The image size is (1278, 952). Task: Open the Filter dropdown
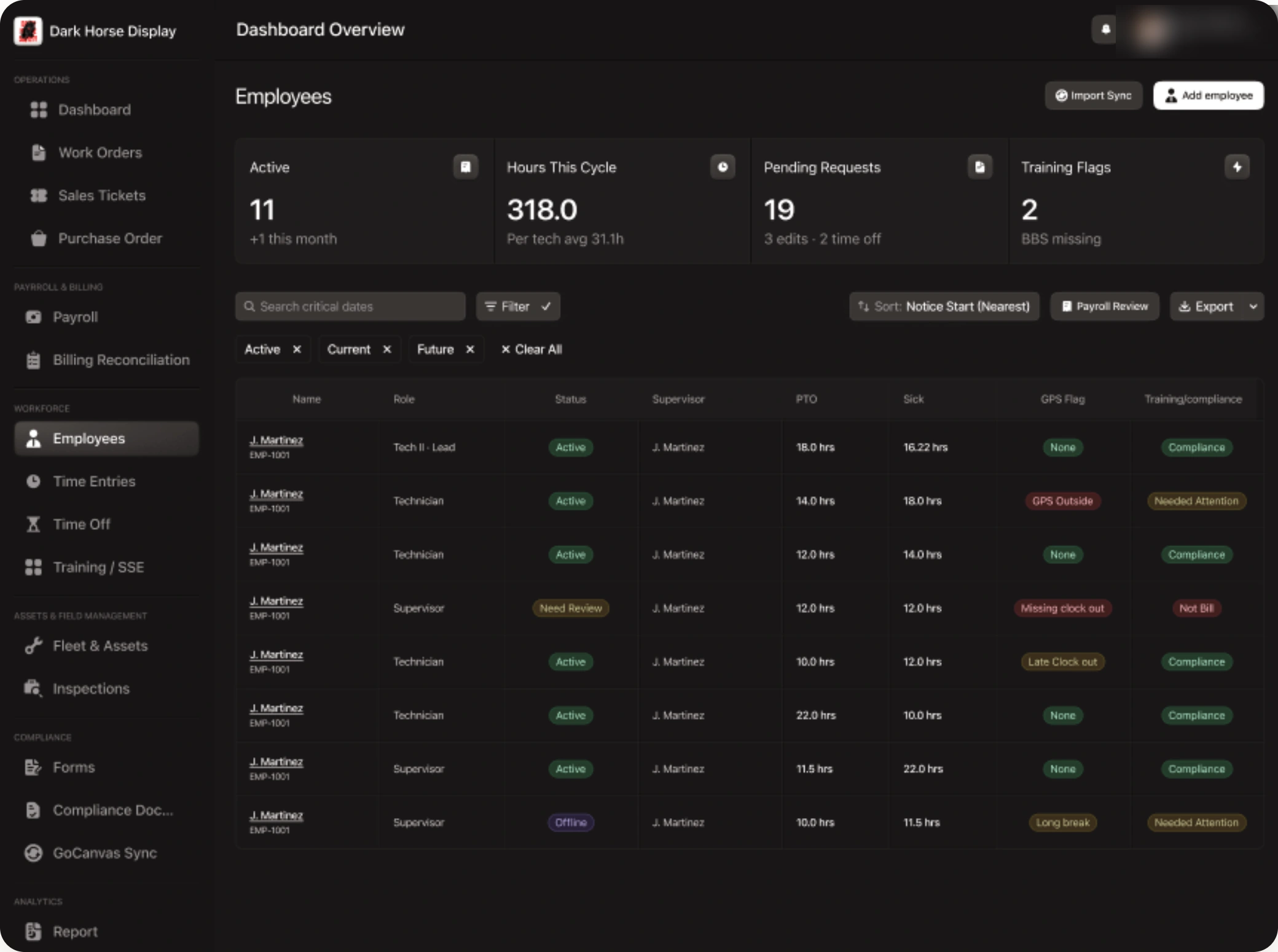518,306
